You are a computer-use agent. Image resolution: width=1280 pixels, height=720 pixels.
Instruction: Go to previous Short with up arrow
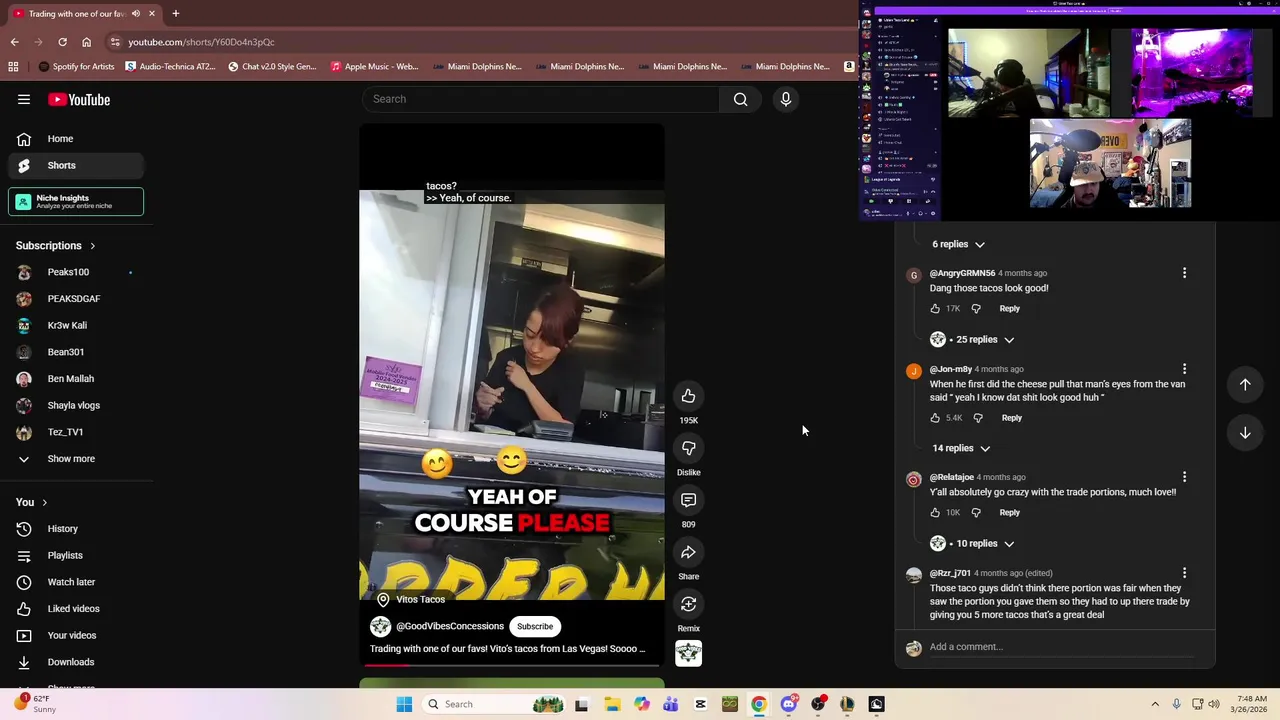1245,384
